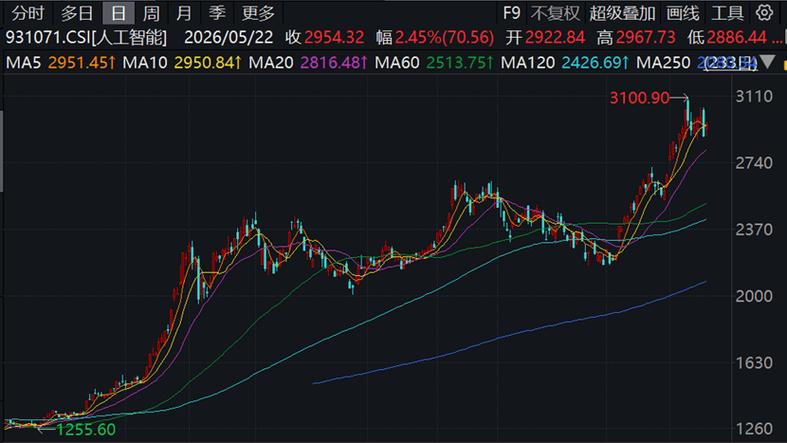This screenshot has width=787, height=443.
Task: Select the 多日 multi-day tab
Action: click(77, 13)
